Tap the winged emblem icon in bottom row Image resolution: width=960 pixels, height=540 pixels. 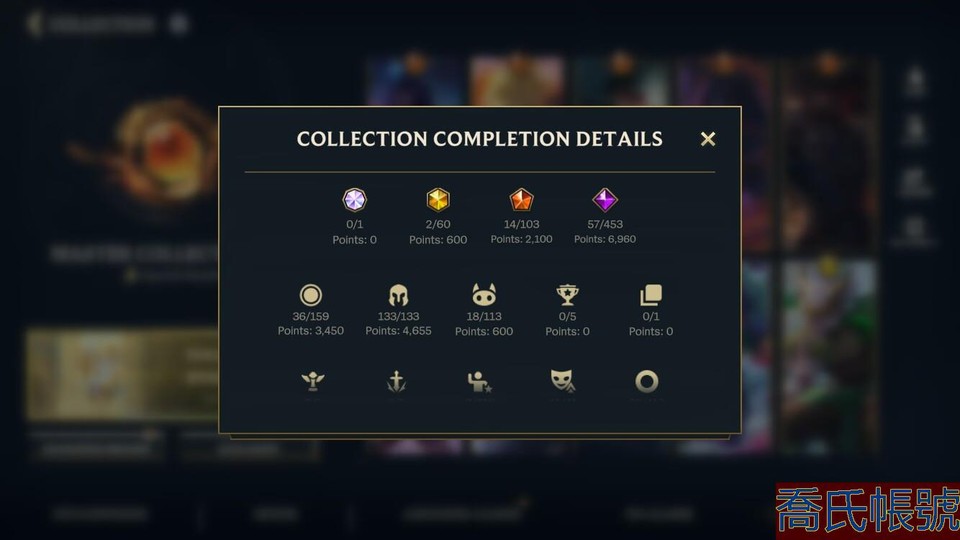(313, 381)
